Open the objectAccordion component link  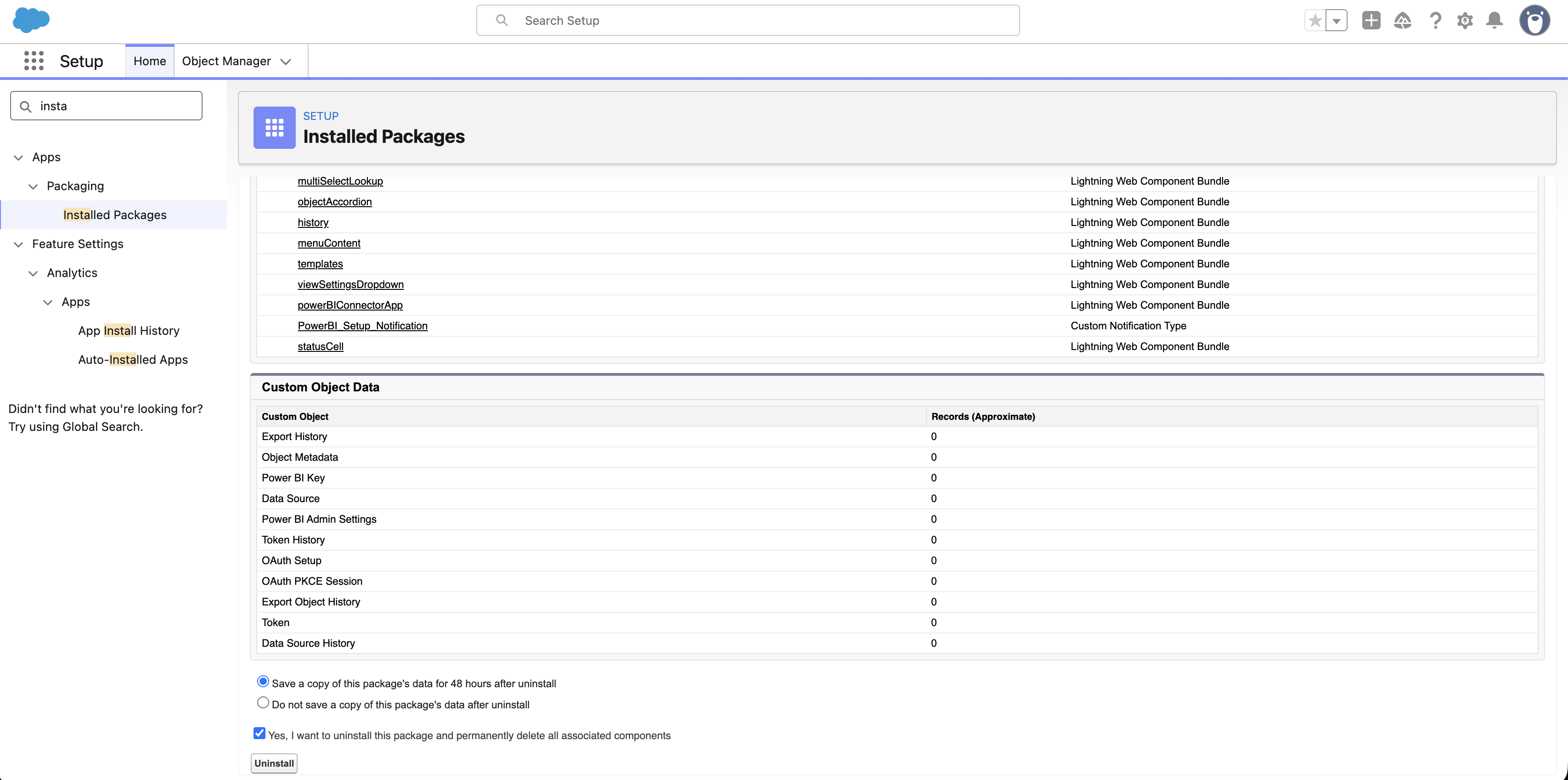coord(335,202)
